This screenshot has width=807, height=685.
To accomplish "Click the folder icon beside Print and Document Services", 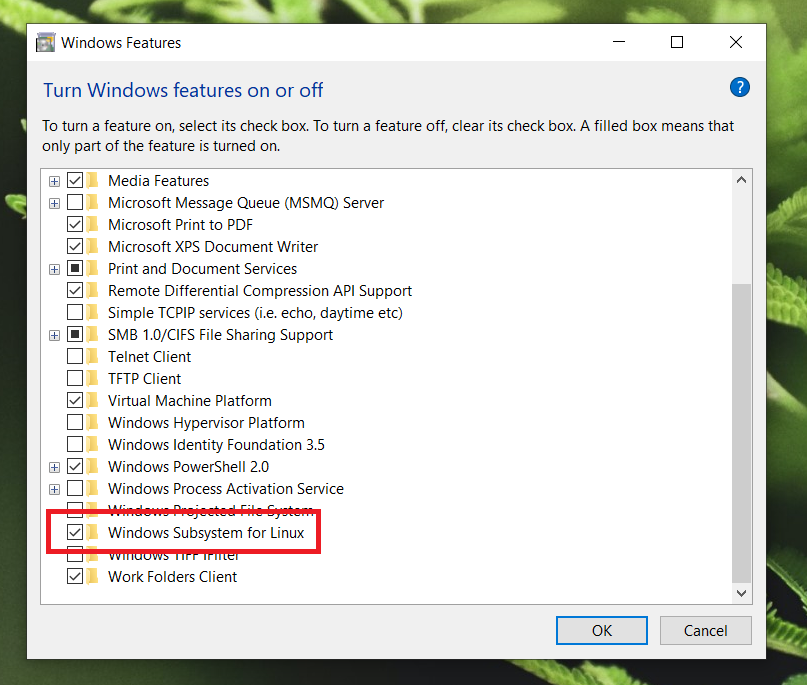I will [93, 269].
